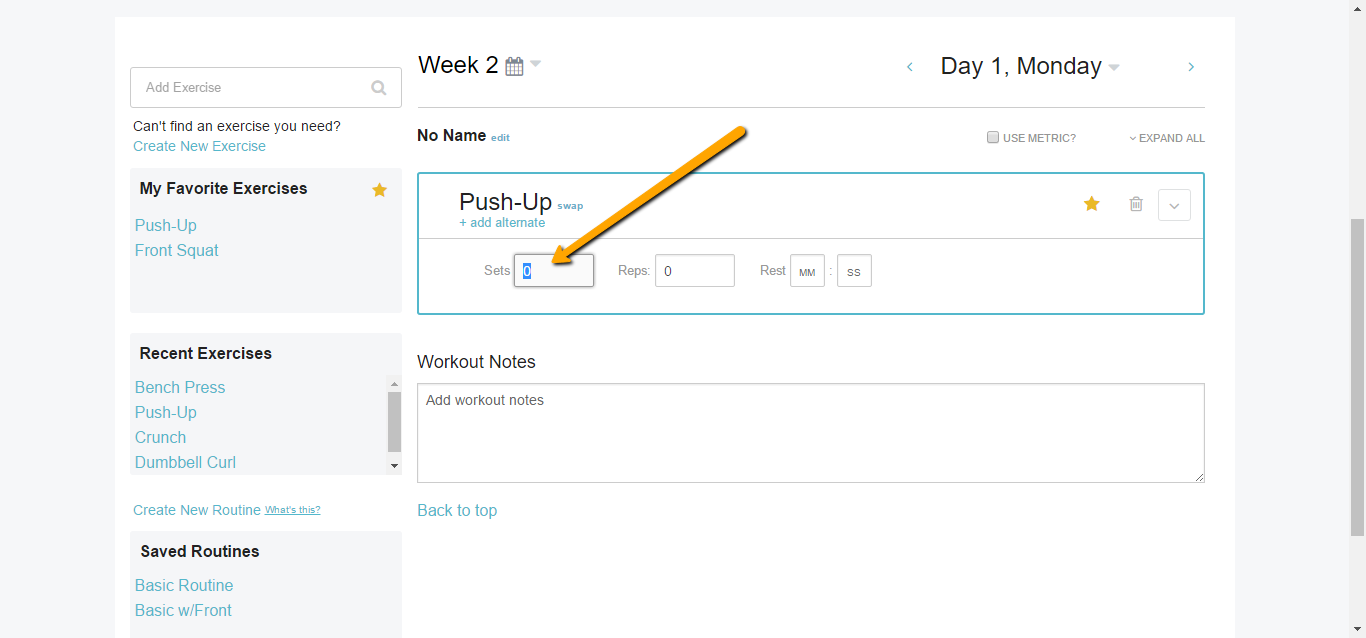
Task: Open the Week 2 calendar icon
Action: [x=514, y=67]
